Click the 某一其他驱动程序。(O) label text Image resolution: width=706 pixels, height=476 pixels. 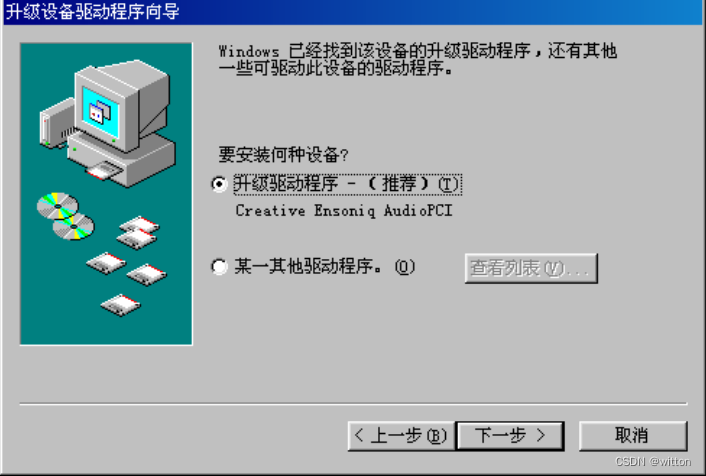coord(324,266)
